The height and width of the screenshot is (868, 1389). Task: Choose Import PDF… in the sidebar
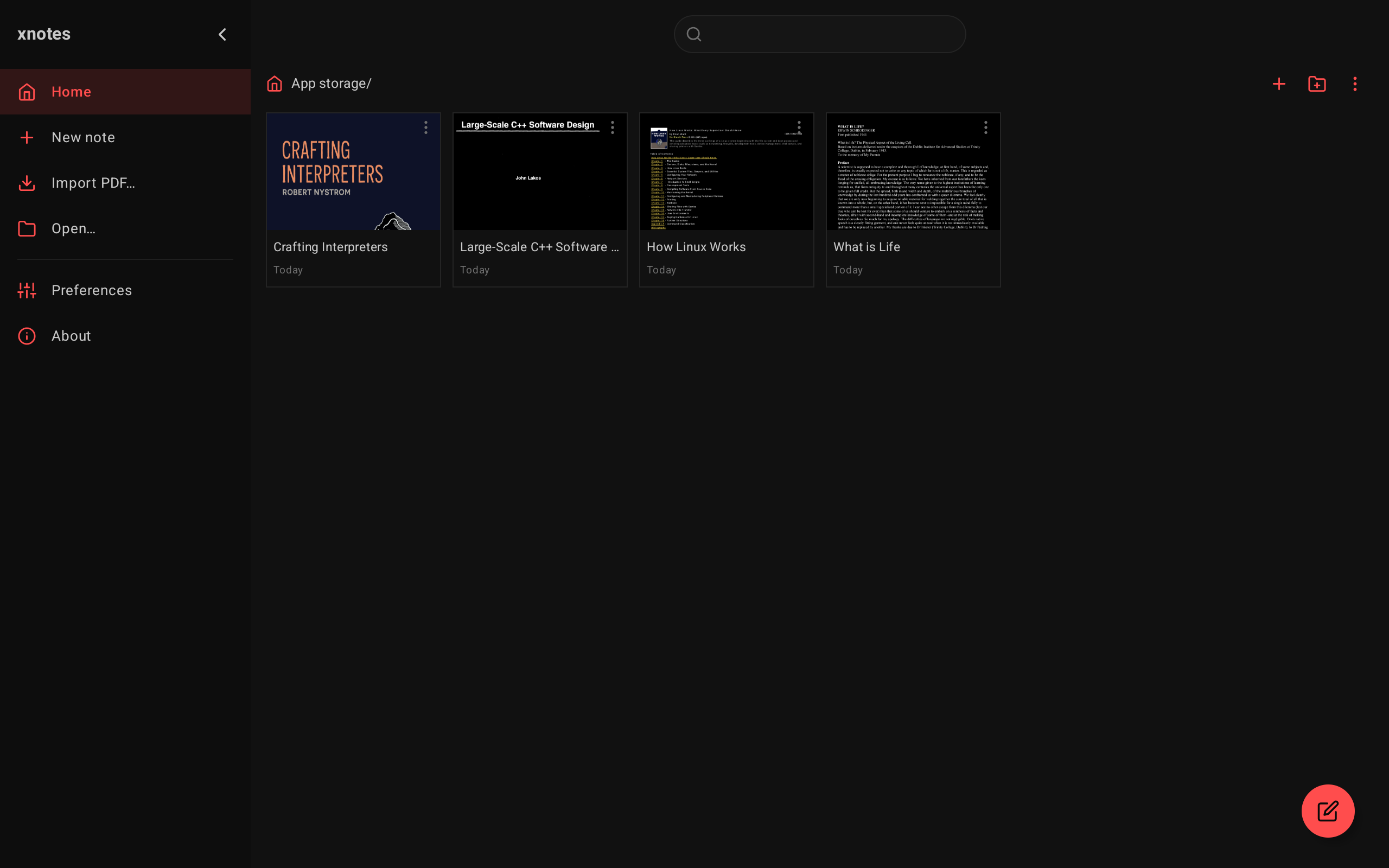click(125, 183)
